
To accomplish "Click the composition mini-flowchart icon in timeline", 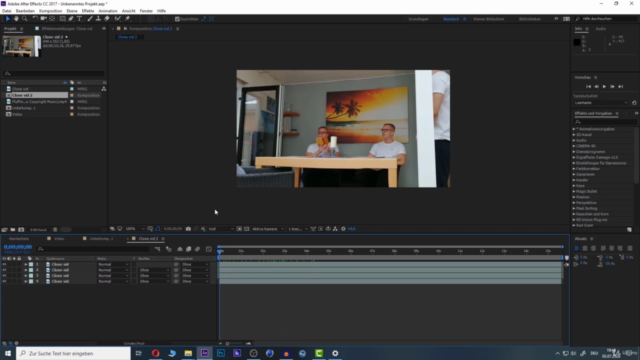I will pyautogui.click(x=157, y=249).
